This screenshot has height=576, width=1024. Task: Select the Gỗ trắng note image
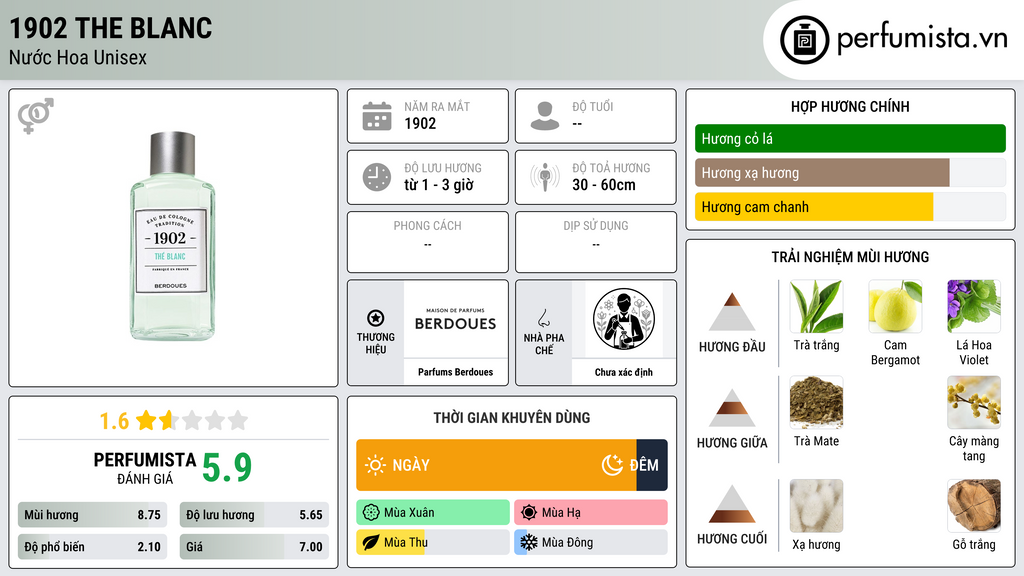pyautogui.click(x=974, y=506)
